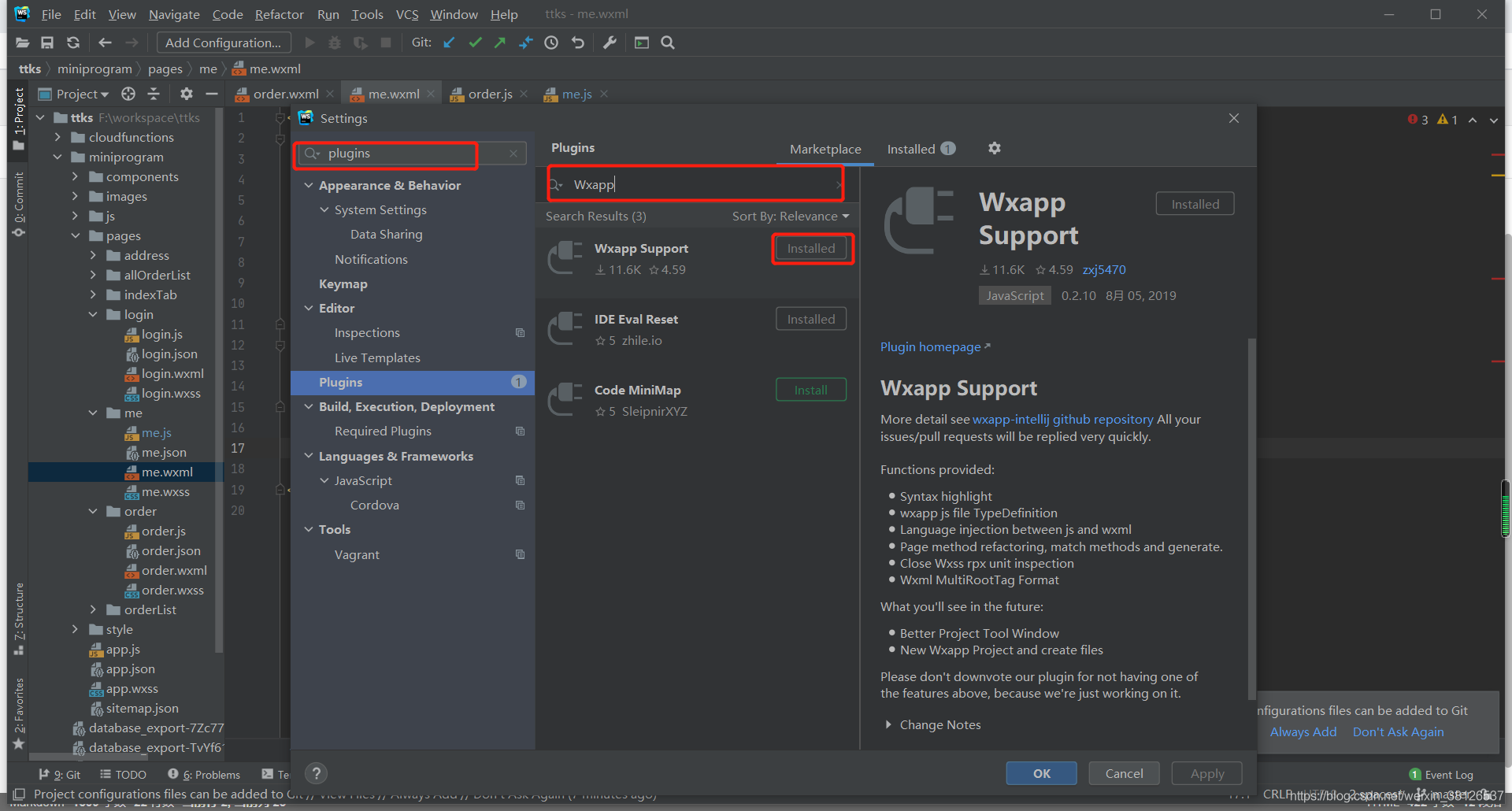Toggle the 9: Git tool window
The width and height of the screenshot is (1512, 811).
pos(60,775)
